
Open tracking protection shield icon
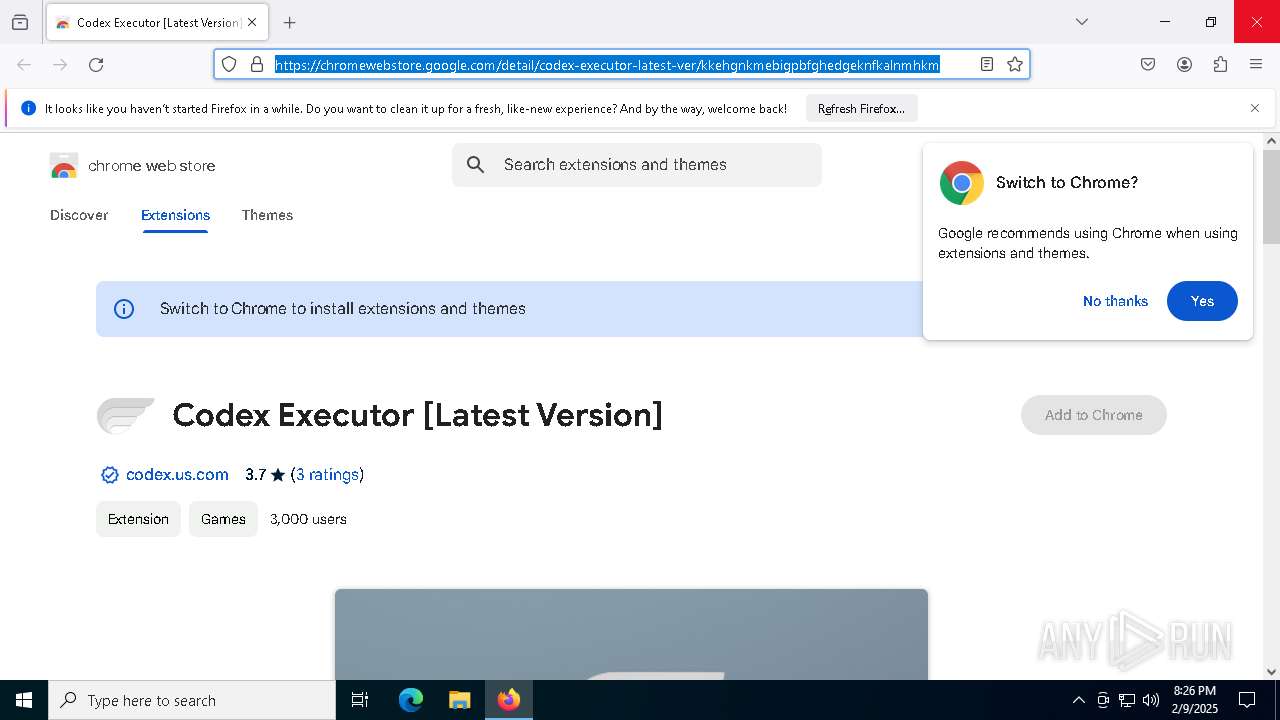pyautogui.click(x=229, y=64)
